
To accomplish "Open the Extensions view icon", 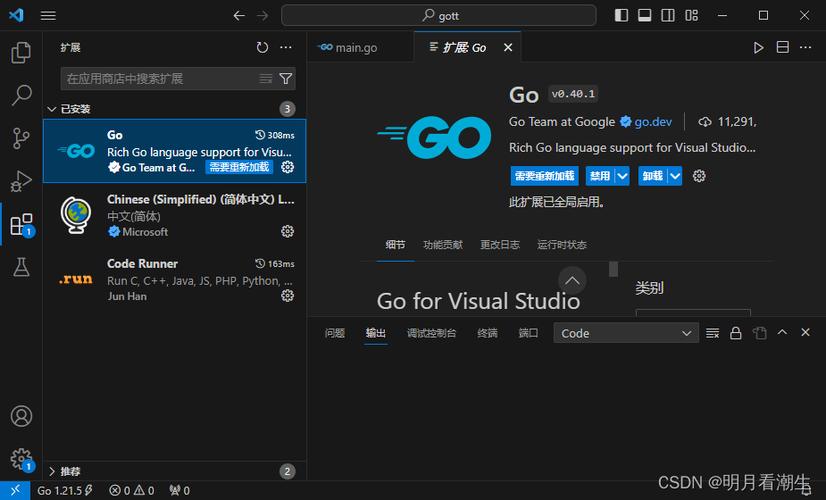I will coord(21,224).
